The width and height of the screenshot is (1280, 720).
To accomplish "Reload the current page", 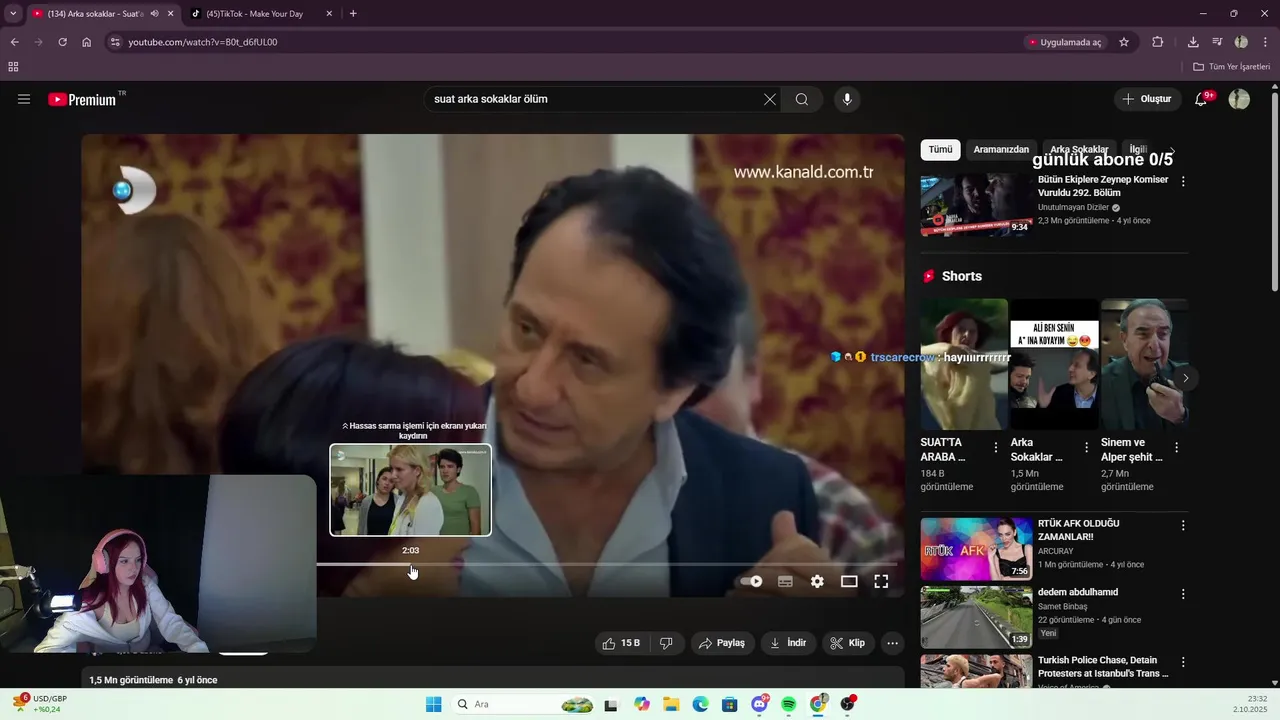I will 62,42.
